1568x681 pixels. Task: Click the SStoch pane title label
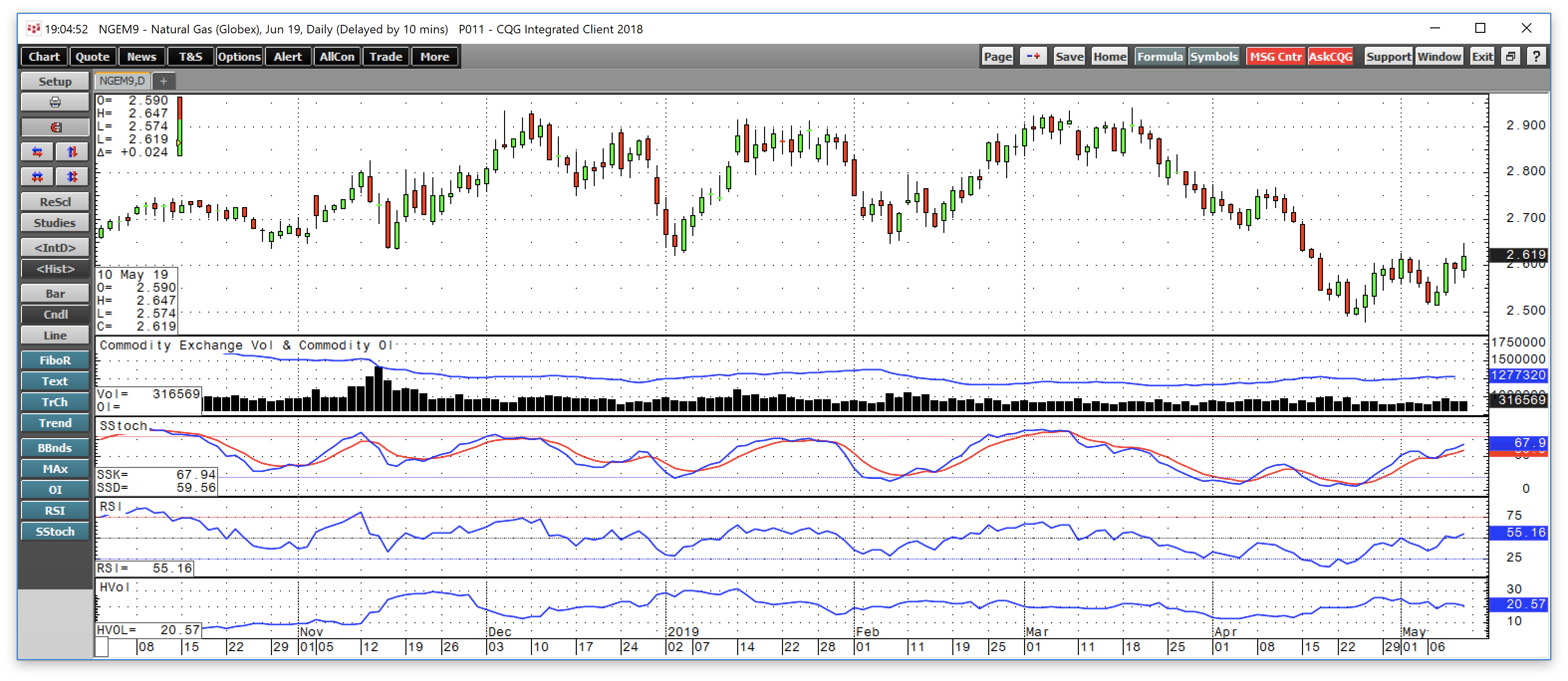point(124,426)
